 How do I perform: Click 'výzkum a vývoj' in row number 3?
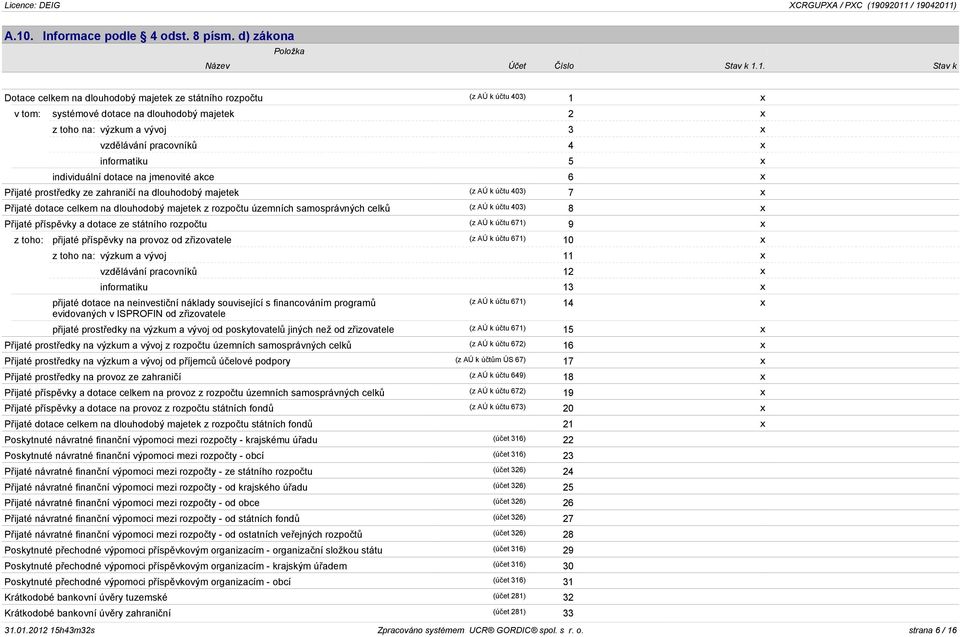pos(133,130)
